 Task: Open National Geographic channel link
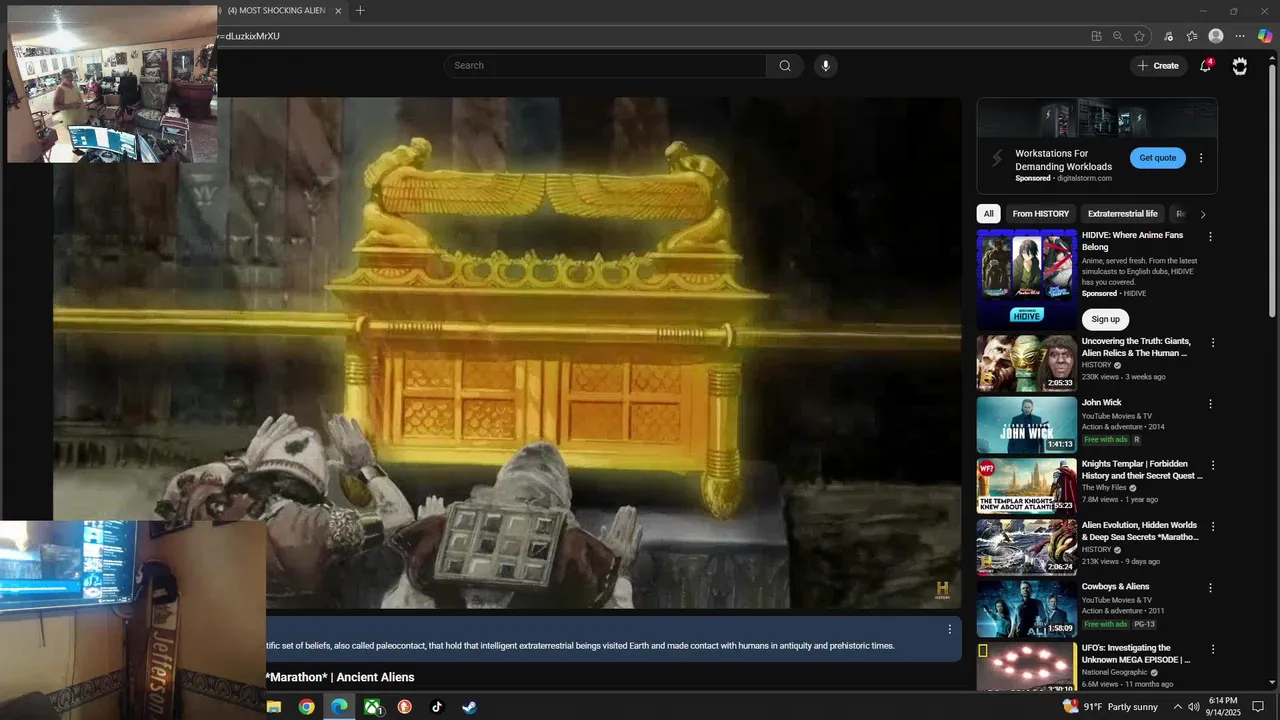point(1115,673)
